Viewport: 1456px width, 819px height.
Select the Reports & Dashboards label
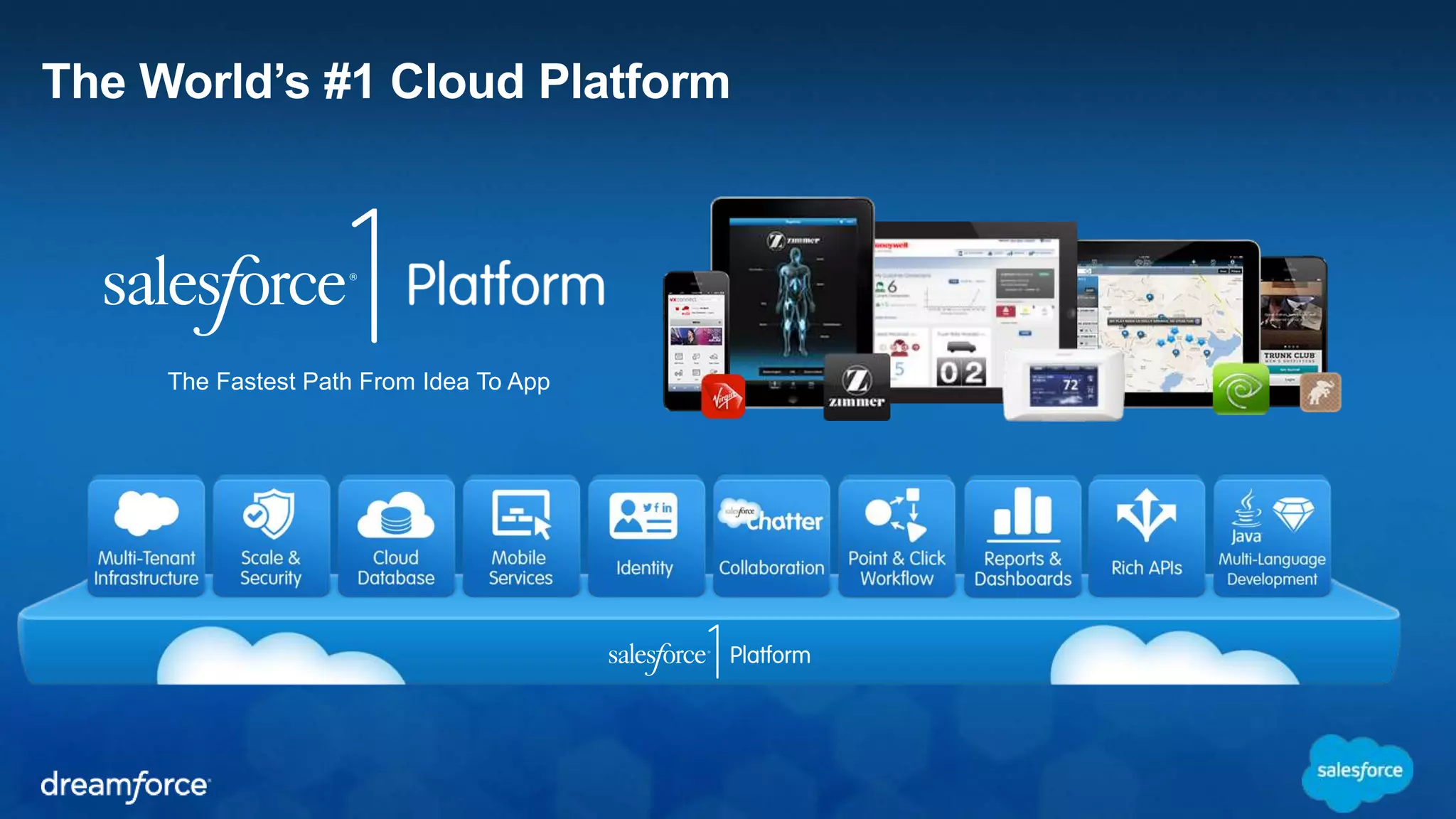coord(1023,569)
